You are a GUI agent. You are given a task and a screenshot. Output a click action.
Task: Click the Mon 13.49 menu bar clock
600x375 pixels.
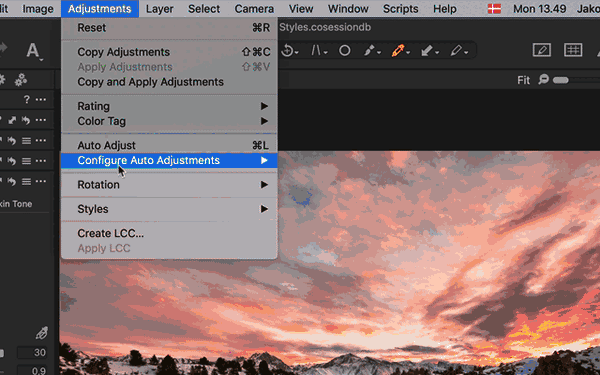539,8
